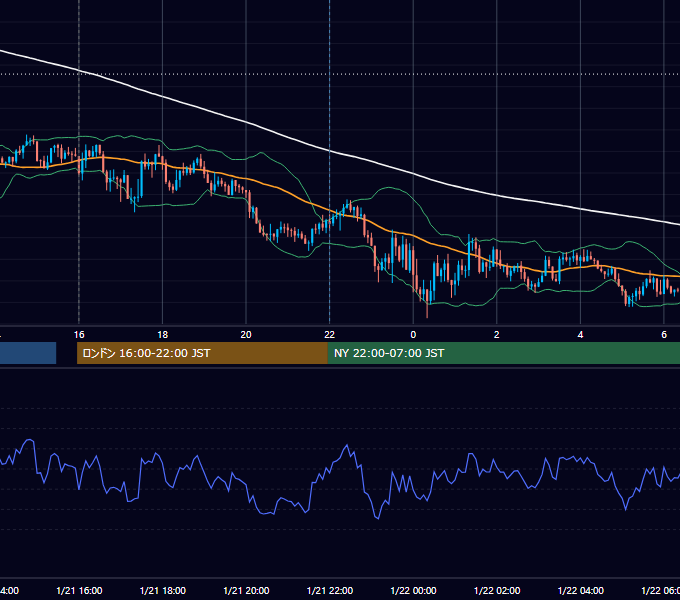The height and width of the screenshot is (600, 680).
Task: Click the 1/21 16:00 date label
Action: (79, 590)
